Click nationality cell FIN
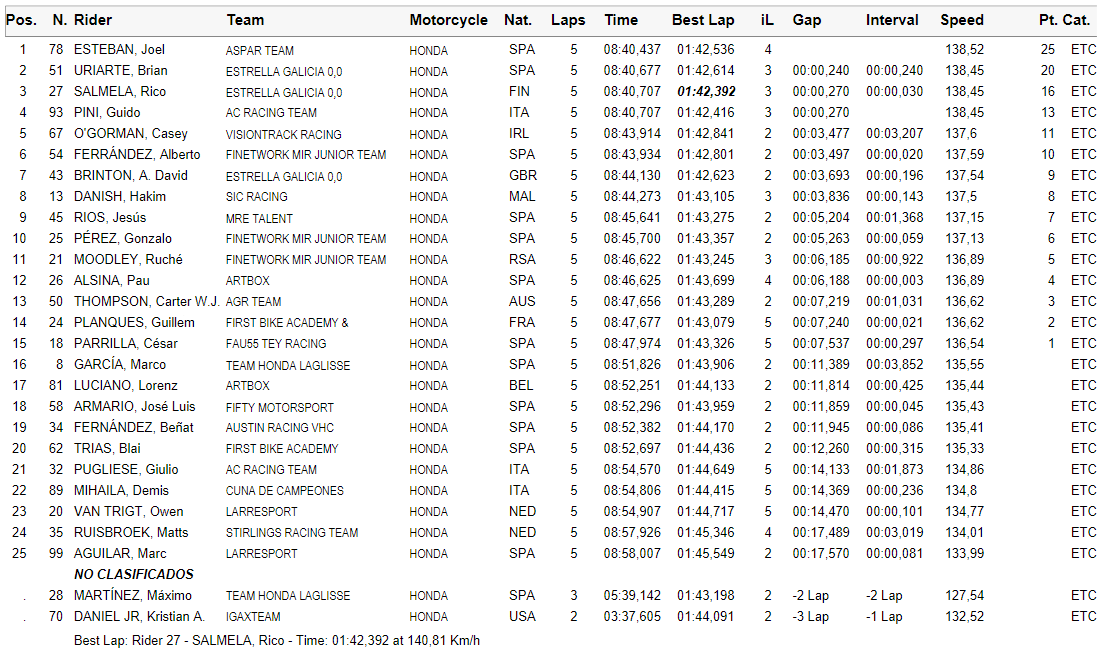1098x653 pixels. [520, 92]
